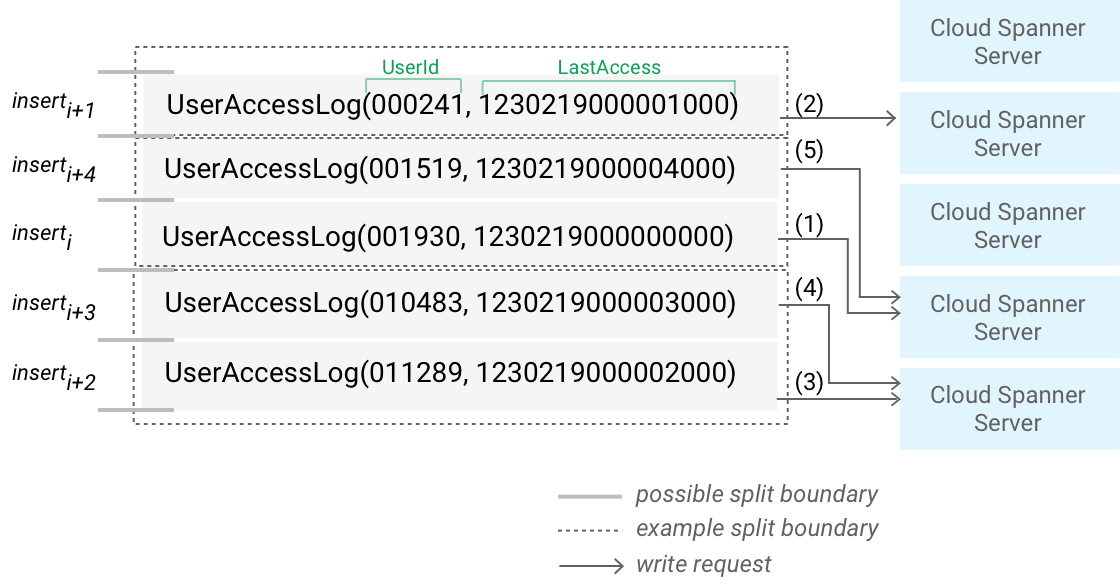Viewport: 1120px width, 588px height.
Task: Click the insert i+2 label
Action: click(53, 376)
